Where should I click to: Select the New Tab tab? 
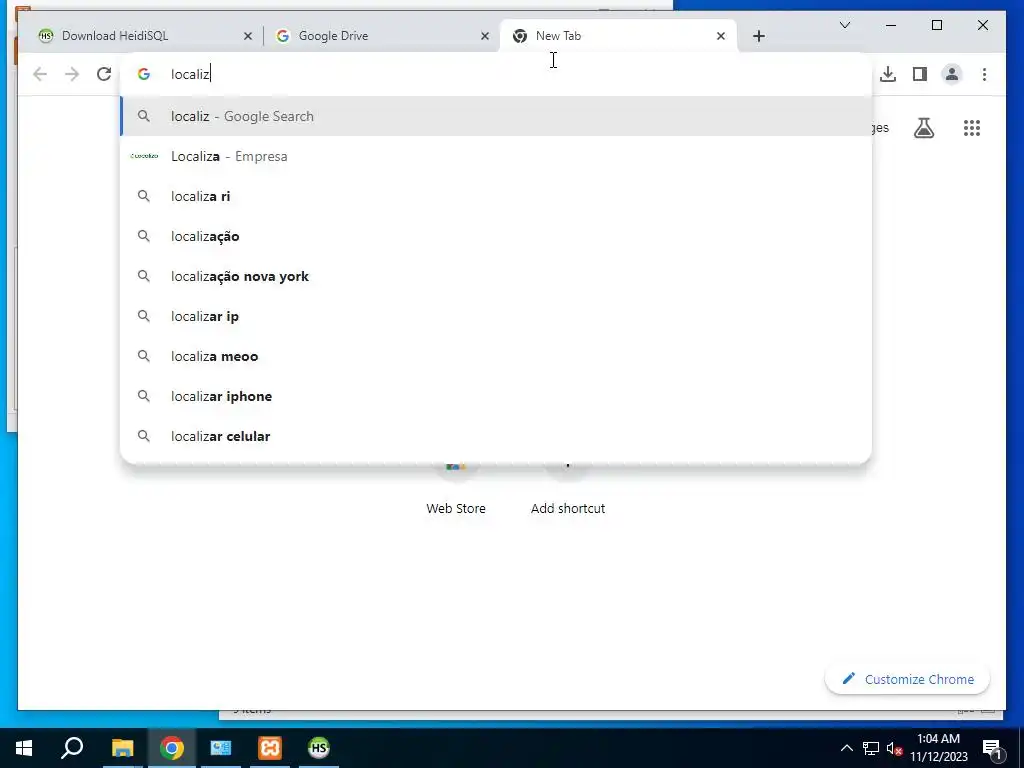point(618,36)
